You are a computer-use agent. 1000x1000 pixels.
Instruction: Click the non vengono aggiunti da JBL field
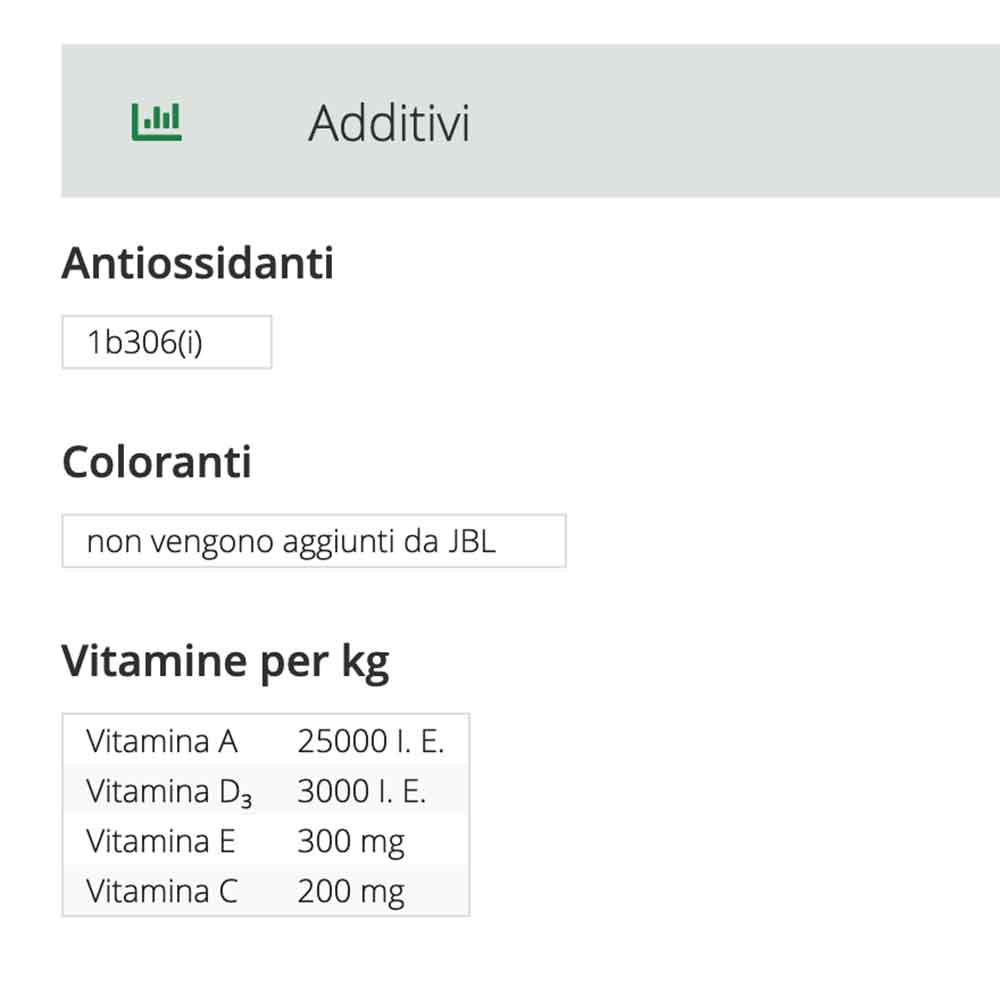pos(313,540)
